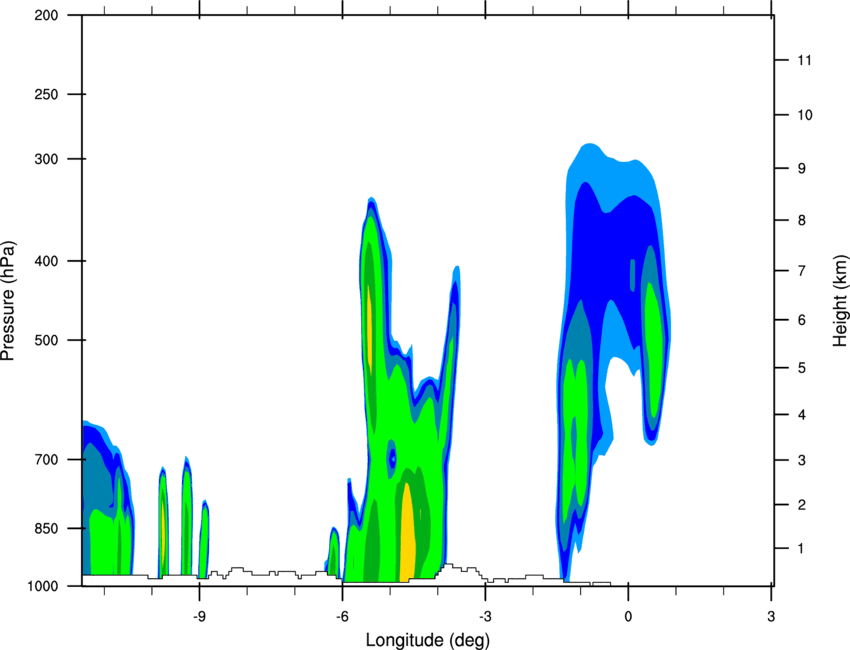Click the 10 km height label
This screenshot has width=850, height=650.
point(805,115)
